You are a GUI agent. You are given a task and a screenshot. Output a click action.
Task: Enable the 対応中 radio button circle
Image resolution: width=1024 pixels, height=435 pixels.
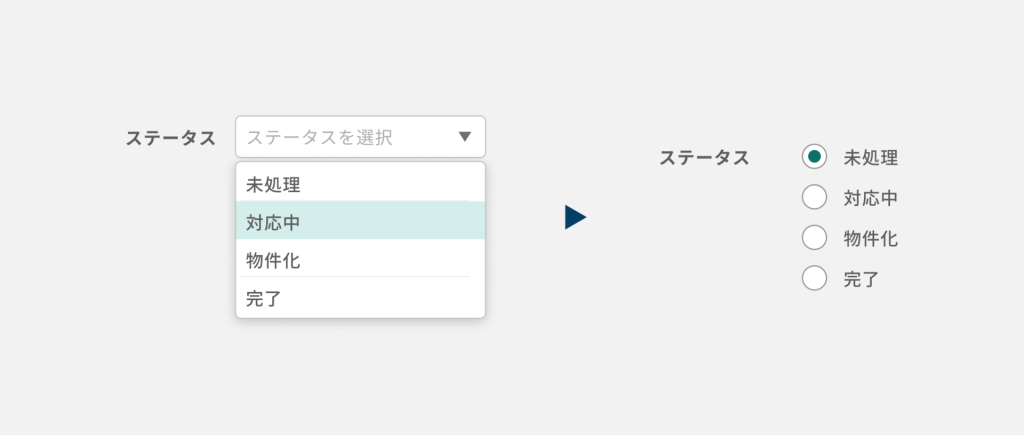click(815, 198)
